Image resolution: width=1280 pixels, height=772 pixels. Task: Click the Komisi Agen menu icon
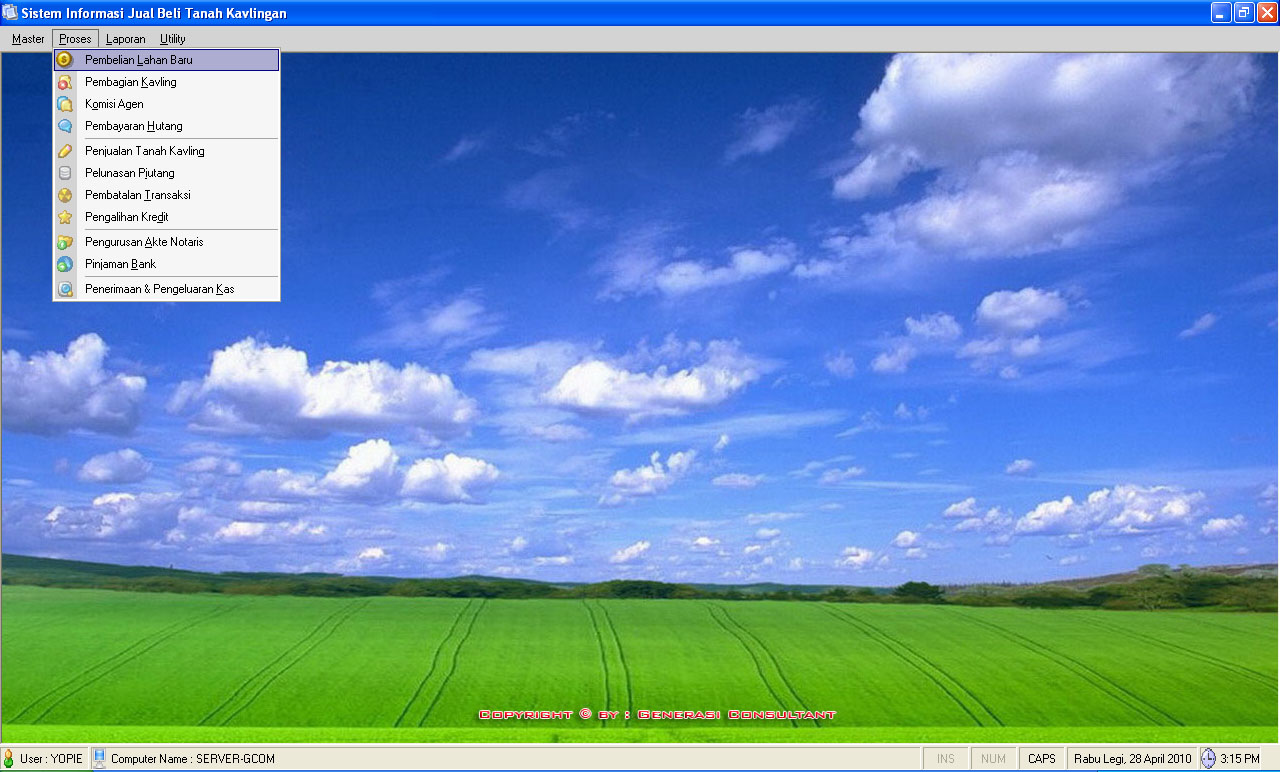[x=65, y=104]
